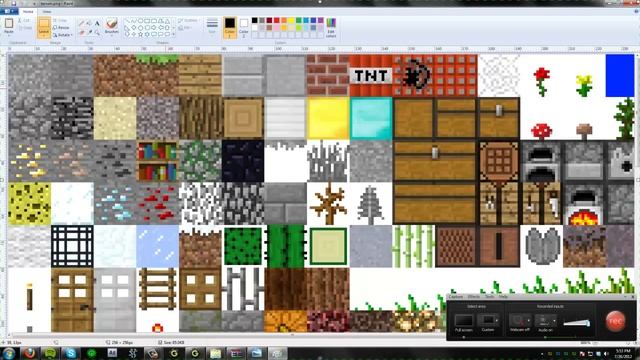Select the Text tool (letter A)
The height and width of the screenshot is (360, 640).
coord(97,23)
